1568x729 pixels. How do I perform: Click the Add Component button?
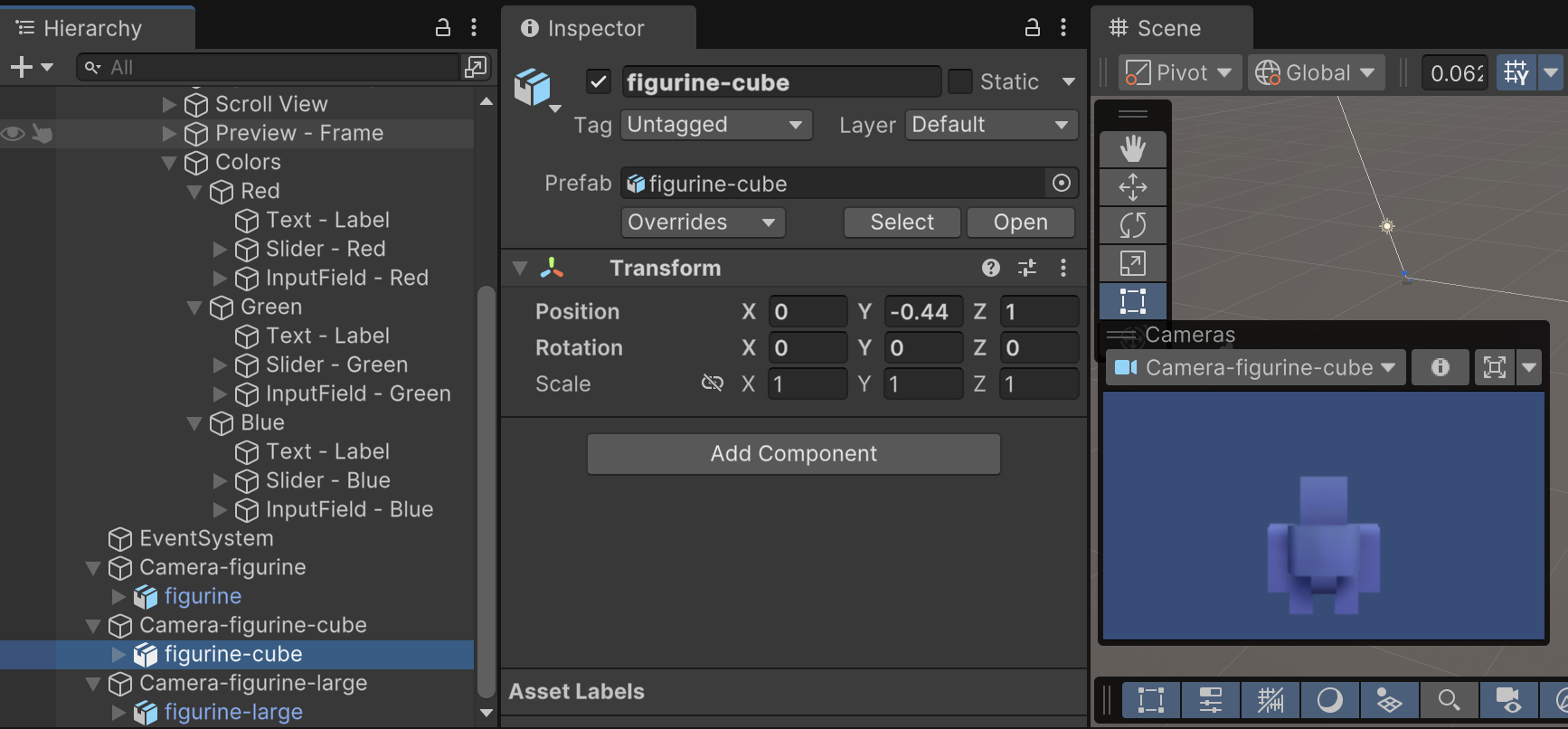coord(793,454)
